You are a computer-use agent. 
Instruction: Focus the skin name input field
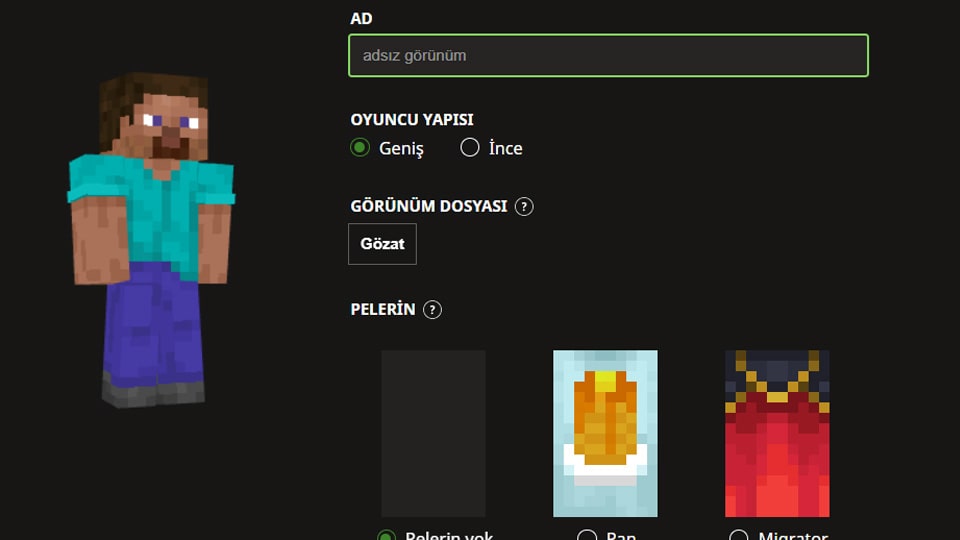(608, 56)
